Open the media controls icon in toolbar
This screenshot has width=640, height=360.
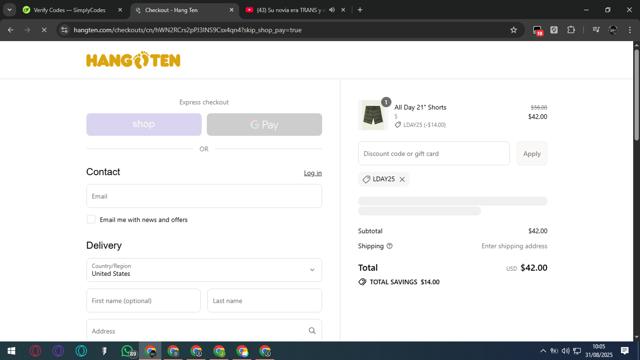(596, 30)
